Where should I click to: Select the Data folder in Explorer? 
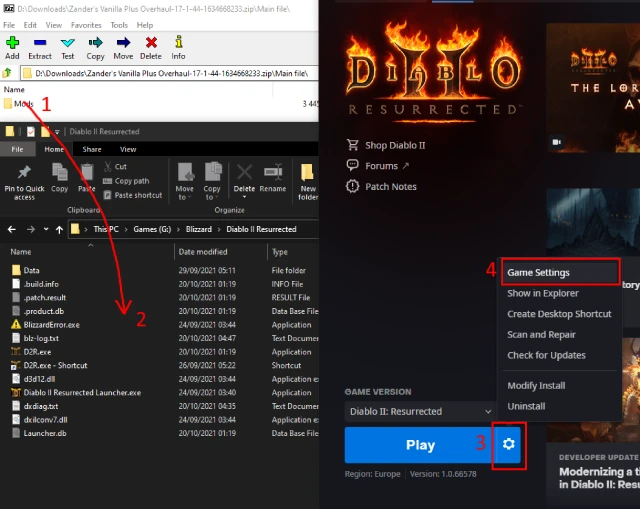coord(31,270)
